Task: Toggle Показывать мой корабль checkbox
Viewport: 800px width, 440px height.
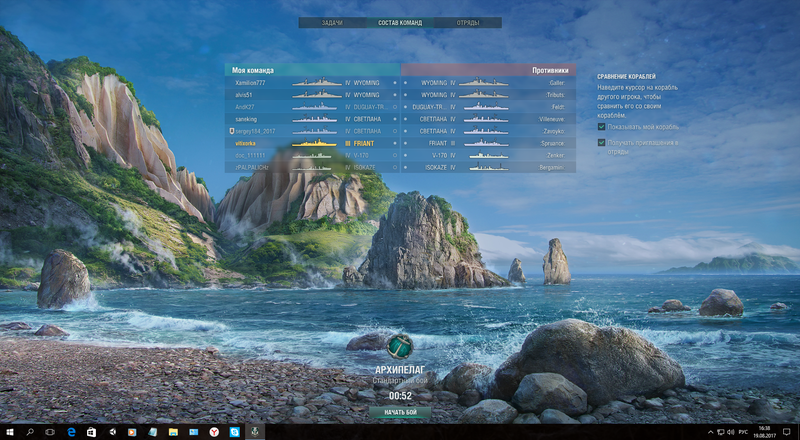Action: [602, 127]
